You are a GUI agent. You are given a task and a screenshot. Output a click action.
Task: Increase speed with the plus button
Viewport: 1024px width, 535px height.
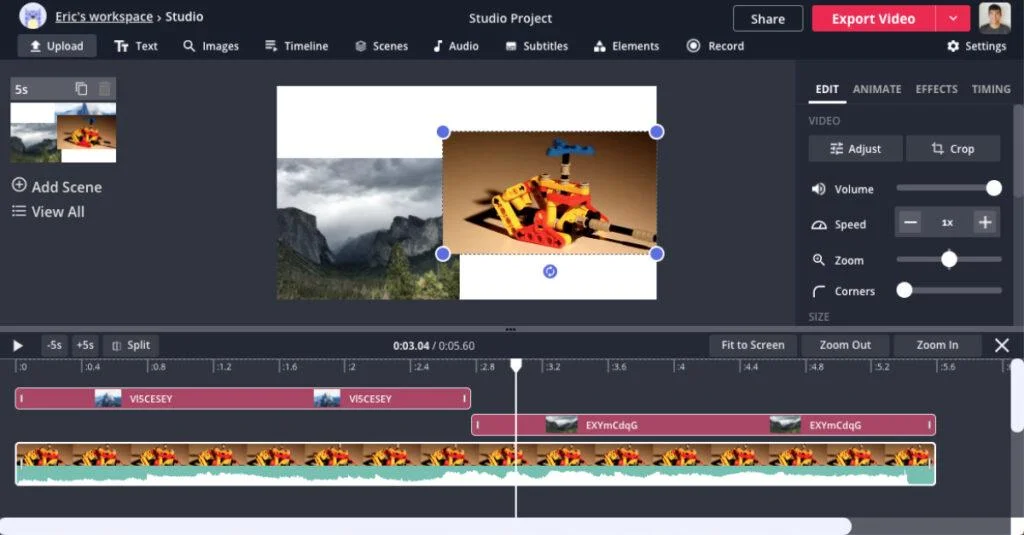pyautogui.click(x=985, y=223)
